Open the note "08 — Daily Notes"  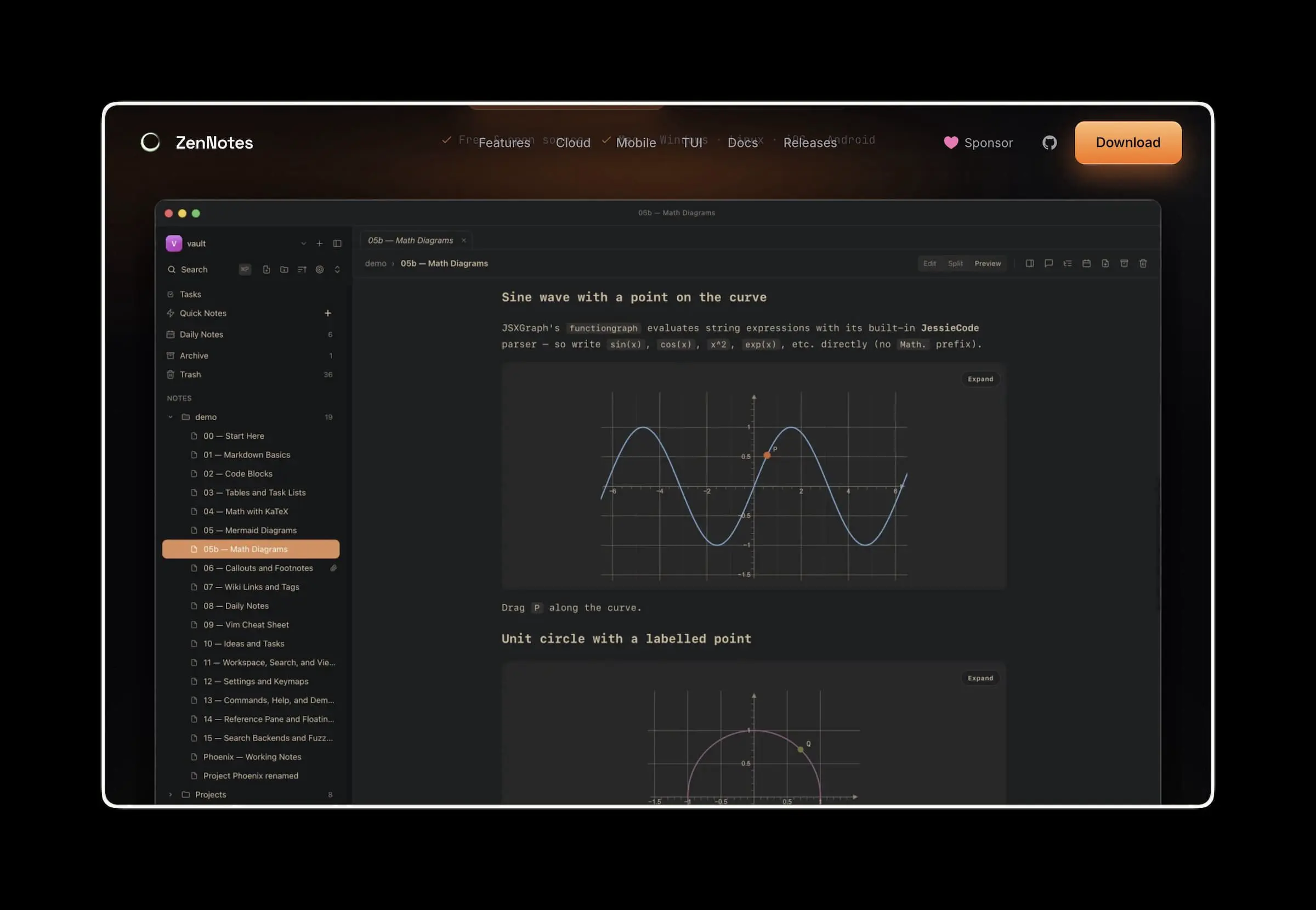pos(251,606)
